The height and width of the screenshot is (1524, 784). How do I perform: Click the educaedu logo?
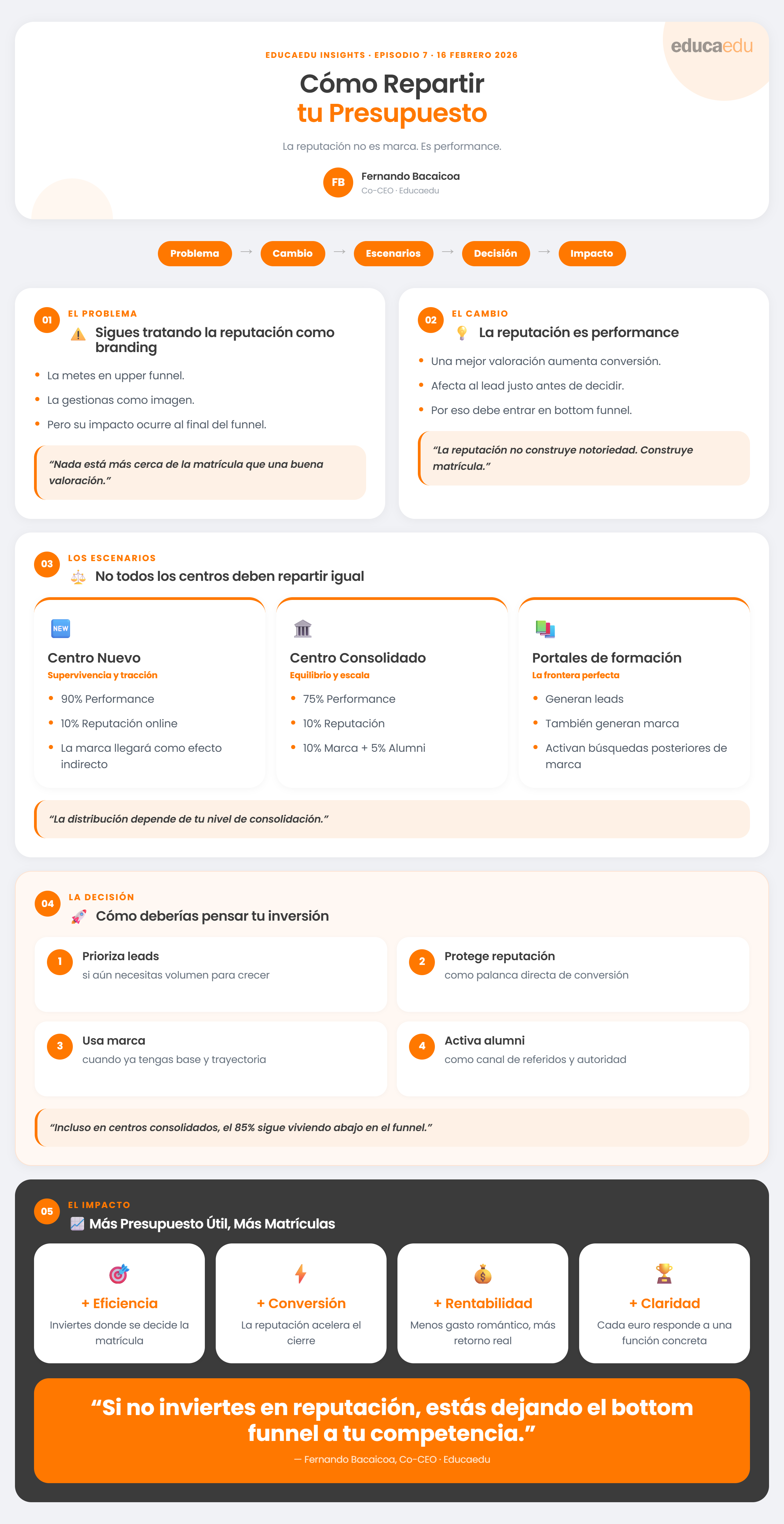711,46
